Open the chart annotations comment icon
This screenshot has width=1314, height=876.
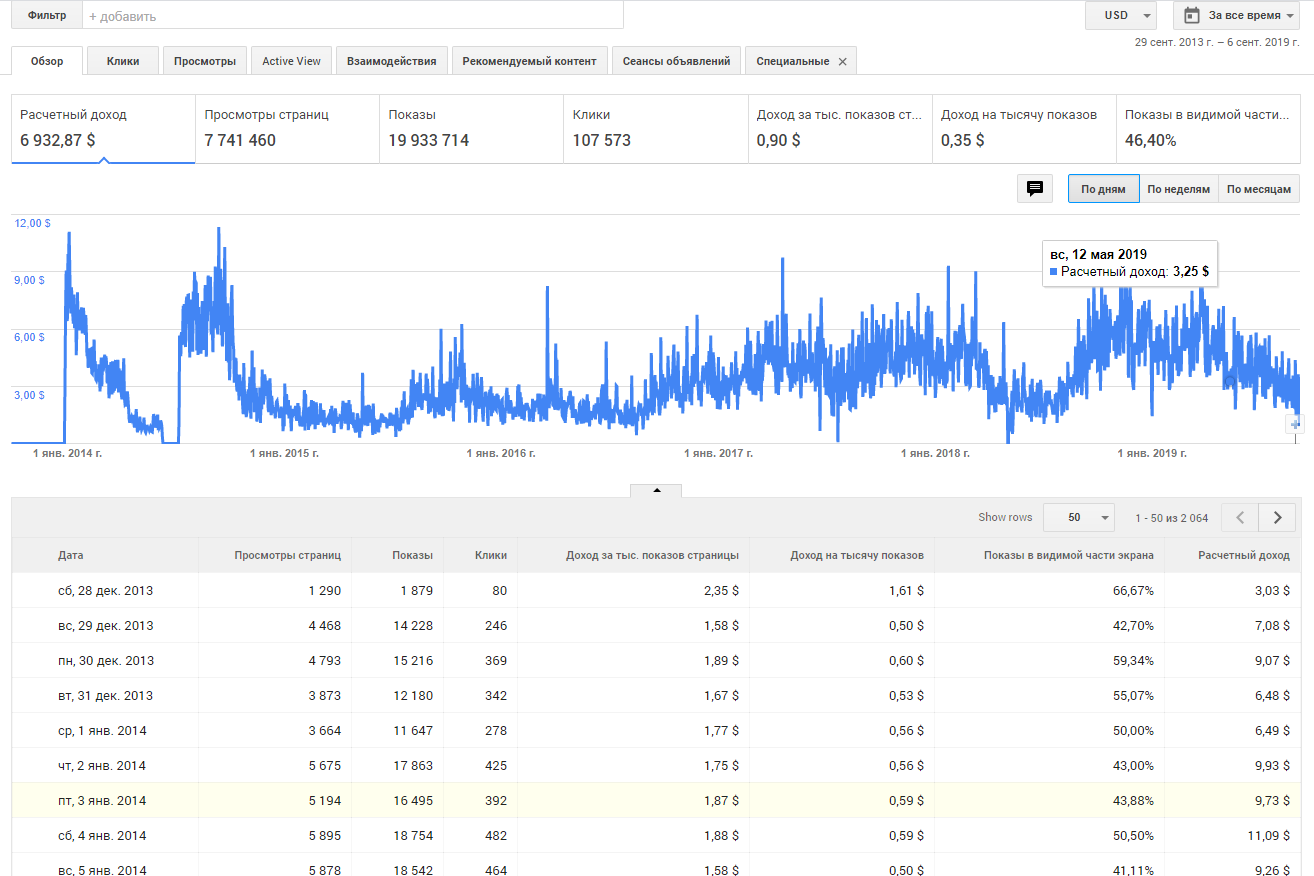click(1035, 188)
